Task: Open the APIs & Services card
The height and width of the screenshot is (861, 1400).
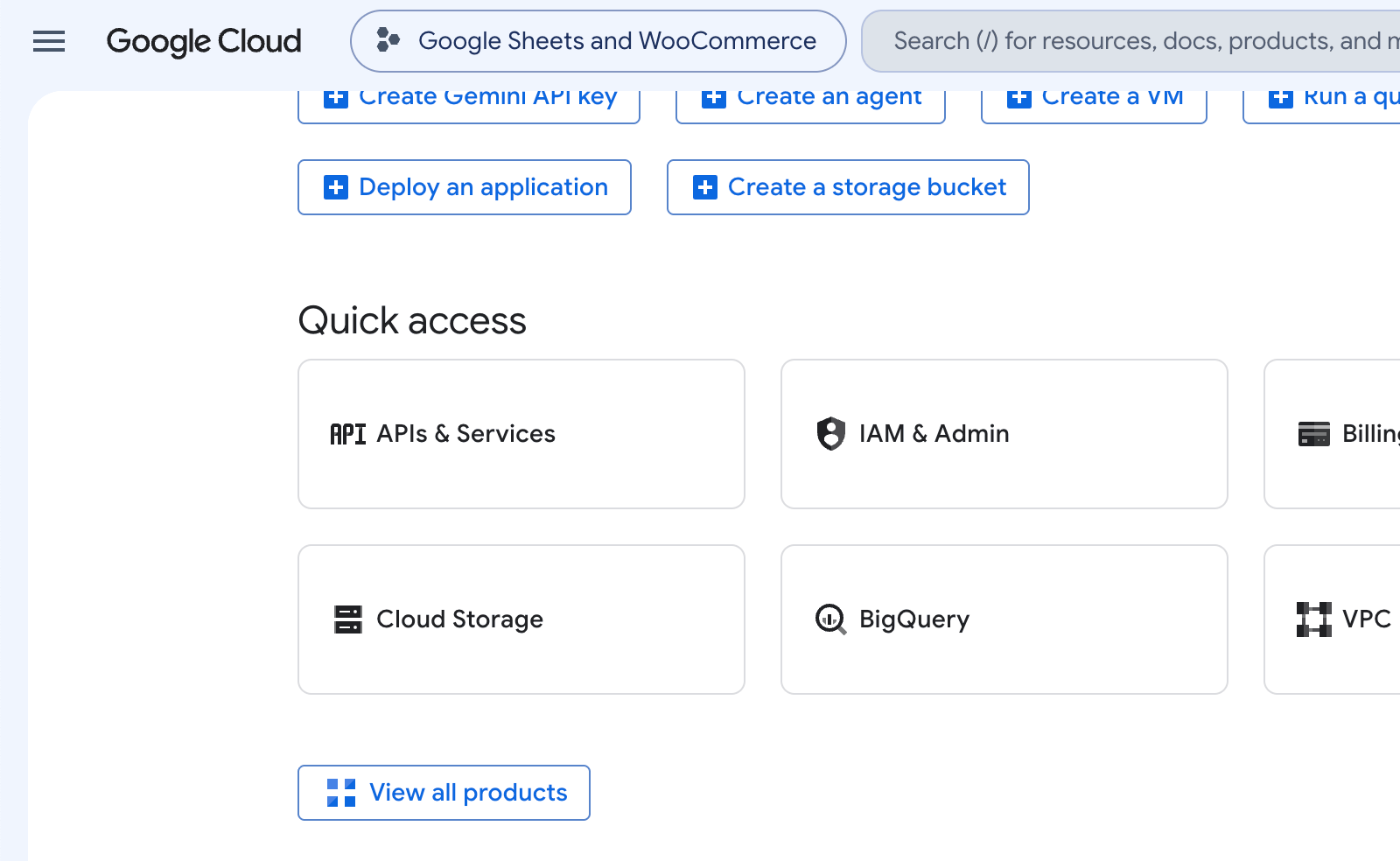Action: coord(521,434)
